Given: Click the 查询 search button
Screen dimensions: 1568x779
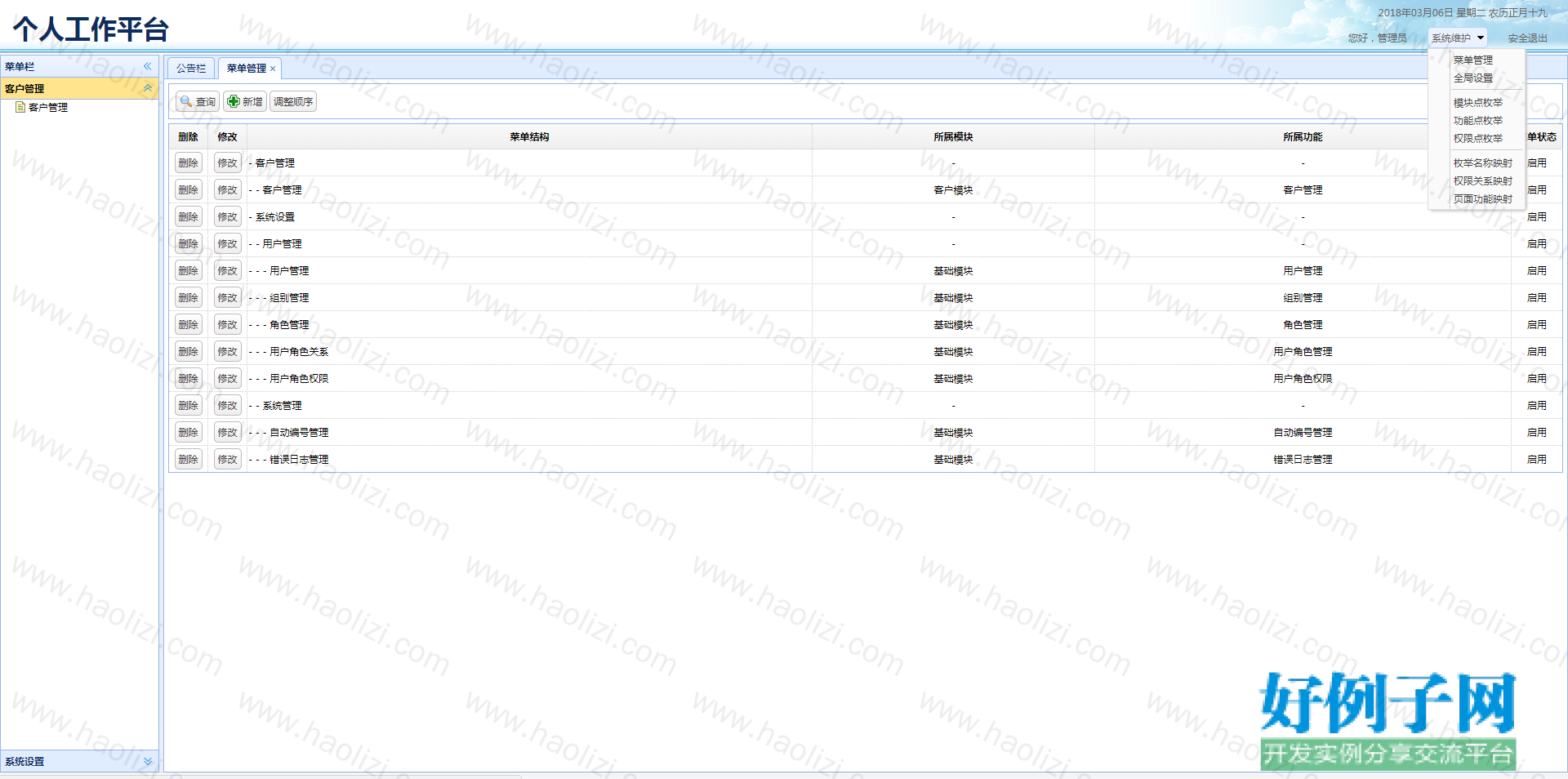Looking at the screenshot, I should pyautogui.click(x=198, y=101).
